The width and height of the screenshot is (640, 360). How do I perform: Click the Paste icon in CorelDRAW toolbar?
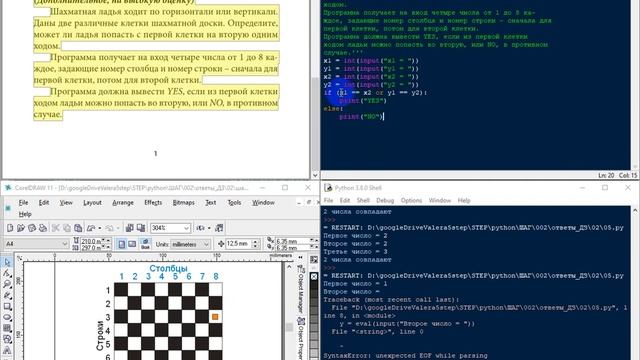[x=78, y=228]
